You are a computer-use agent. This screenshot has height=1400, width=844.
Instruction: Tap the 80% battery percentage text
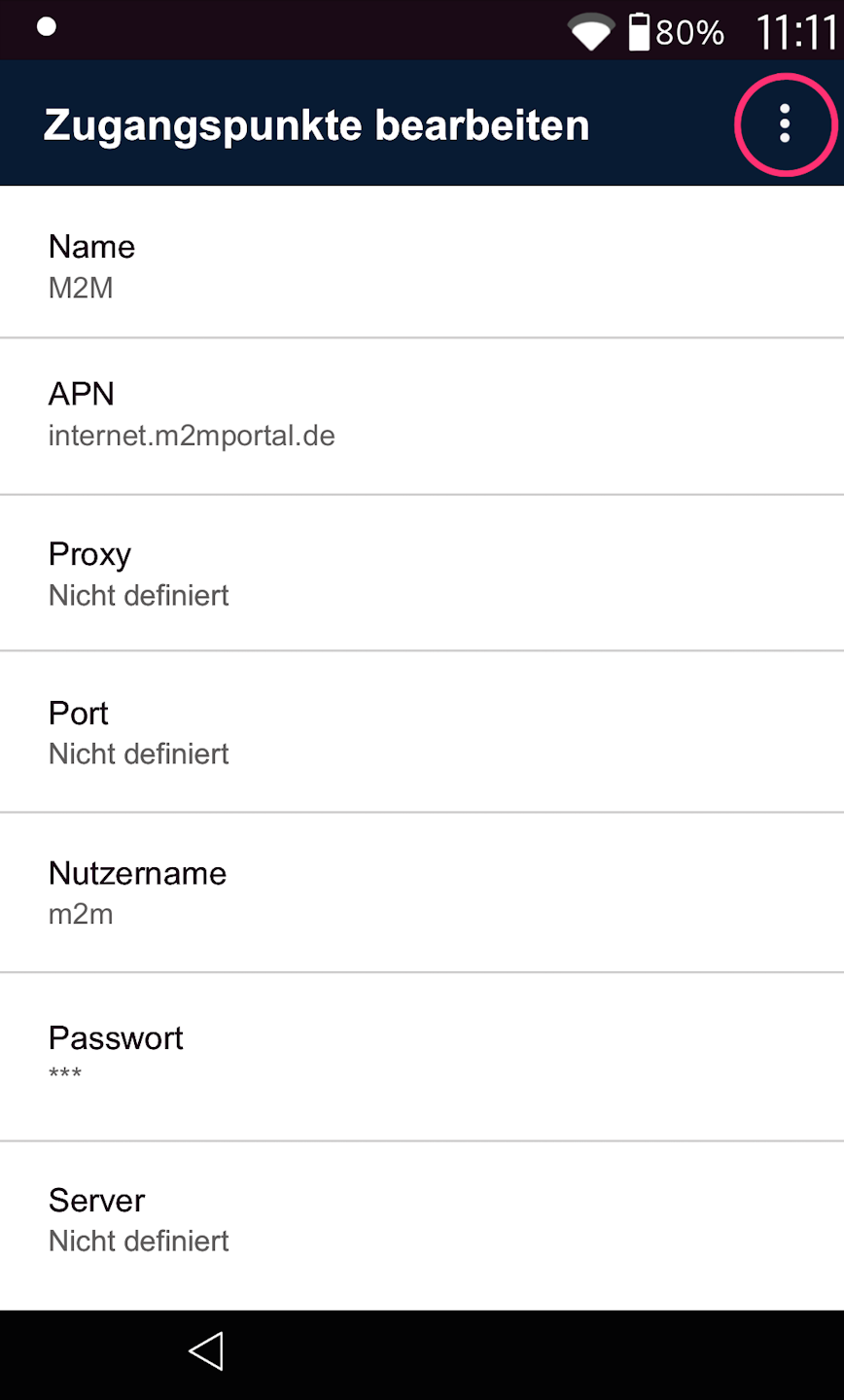[x=689, y=33]
